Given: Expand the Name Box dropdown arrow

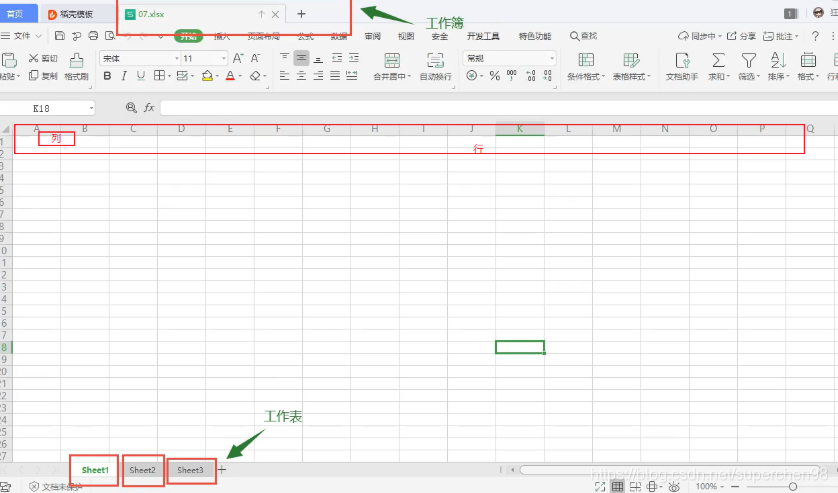Looking at the screenshot, I should (91, 109).
